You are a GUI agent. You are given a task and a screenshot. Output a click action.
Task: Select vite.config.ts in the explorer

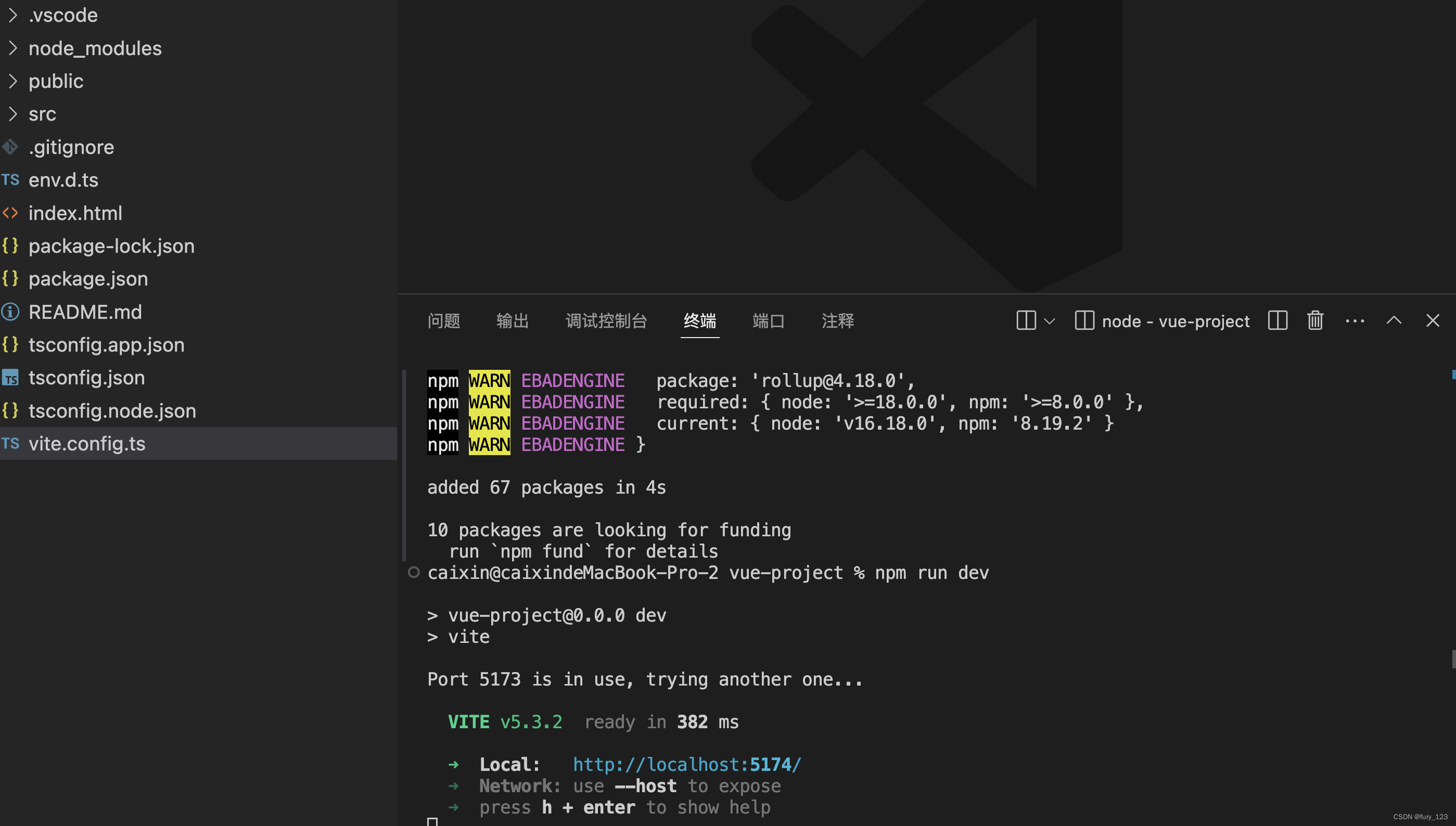pos(87,444)
